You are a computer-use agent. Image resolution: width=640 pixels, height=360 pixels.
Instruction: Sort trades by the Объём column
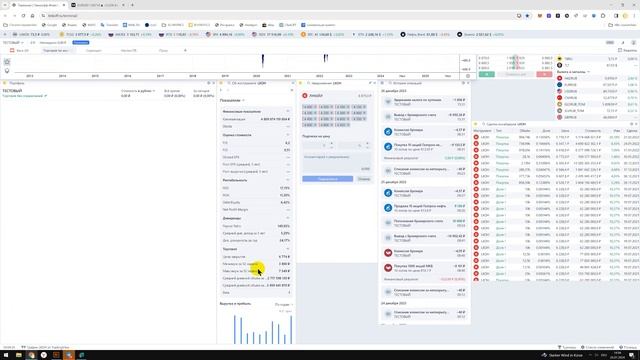524,131
